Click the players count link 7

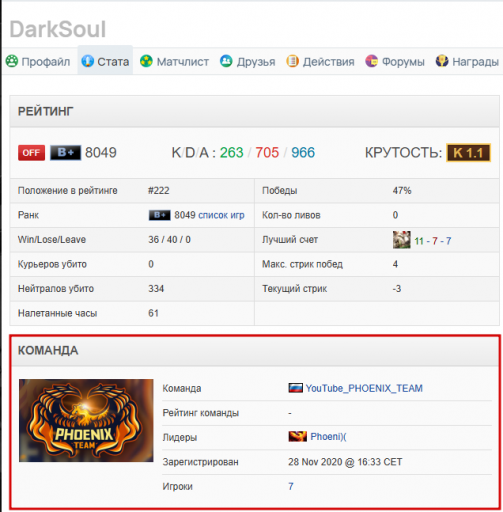[x=291, y=486]
